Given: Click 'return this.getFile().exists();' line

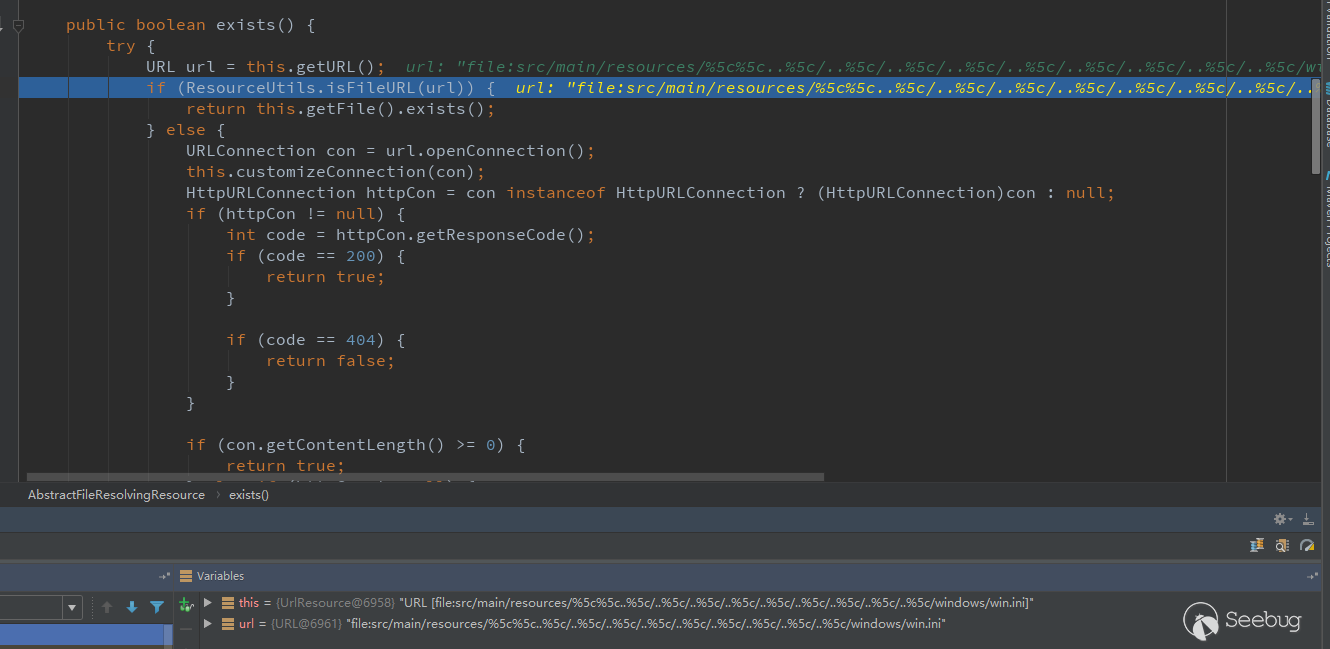Looking at the screenshot, I should point(340,109).
